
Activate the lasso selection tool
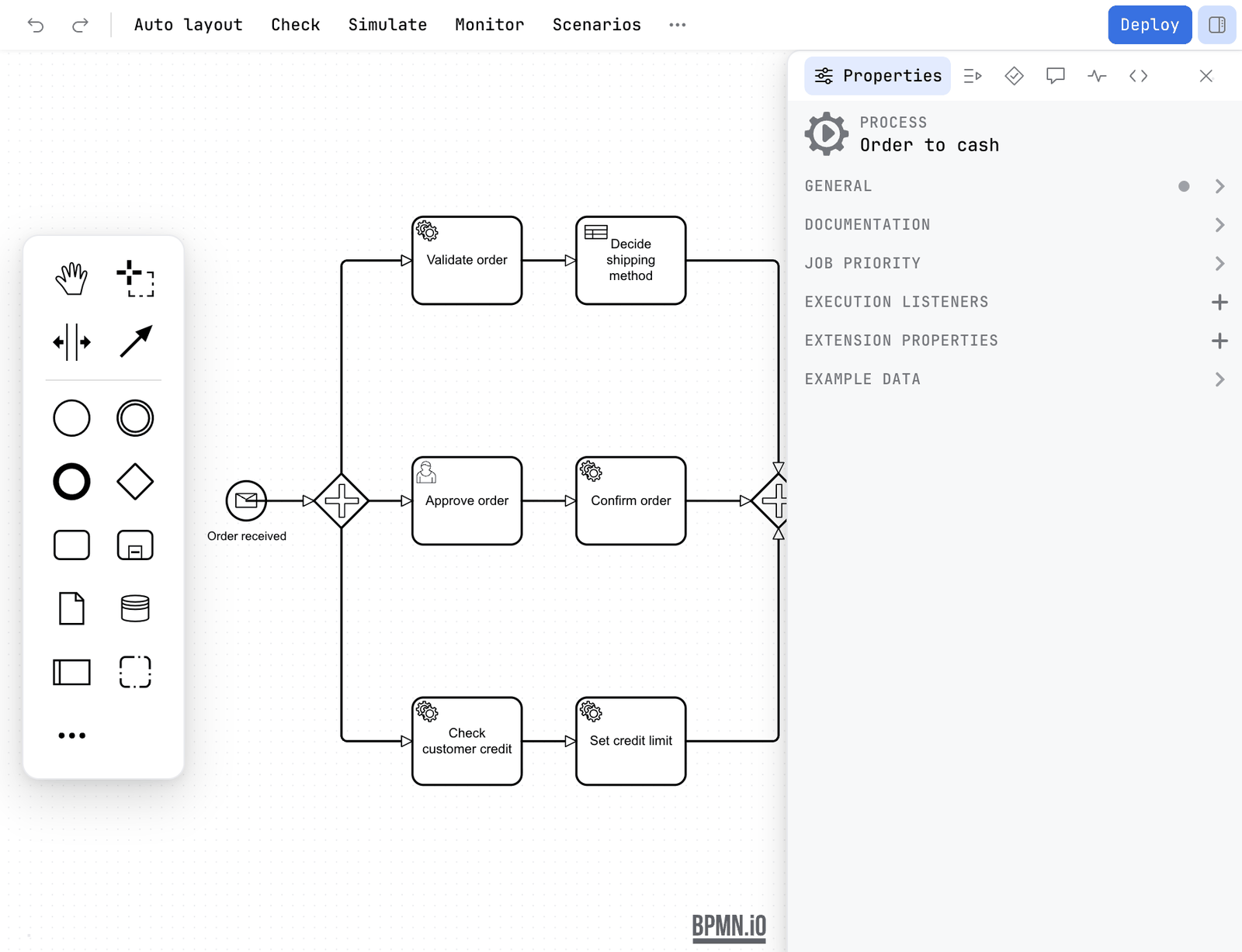[x=135, y=279]
